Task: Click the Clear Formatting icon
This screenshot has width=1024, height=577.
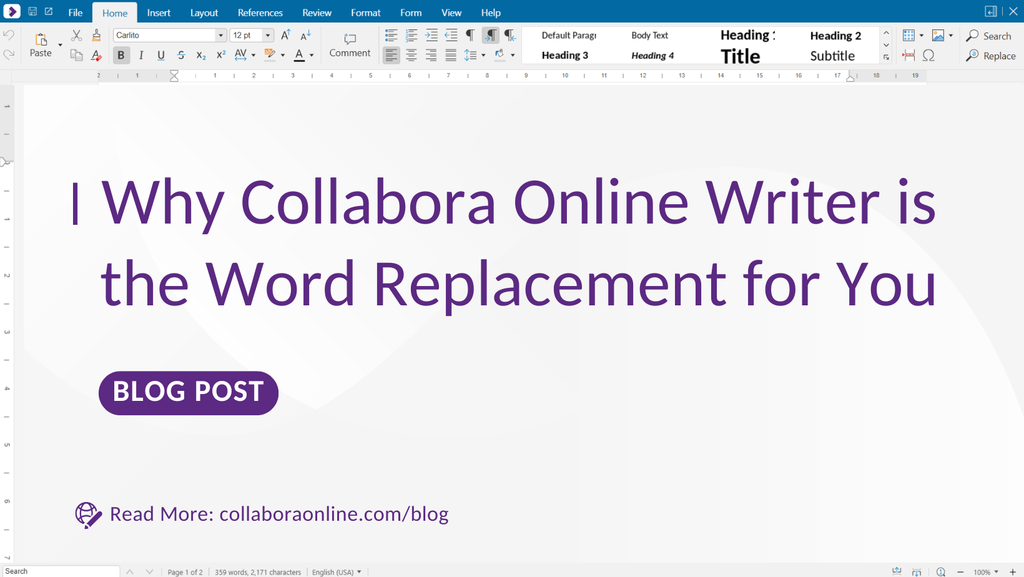Action: coord(96,55)
